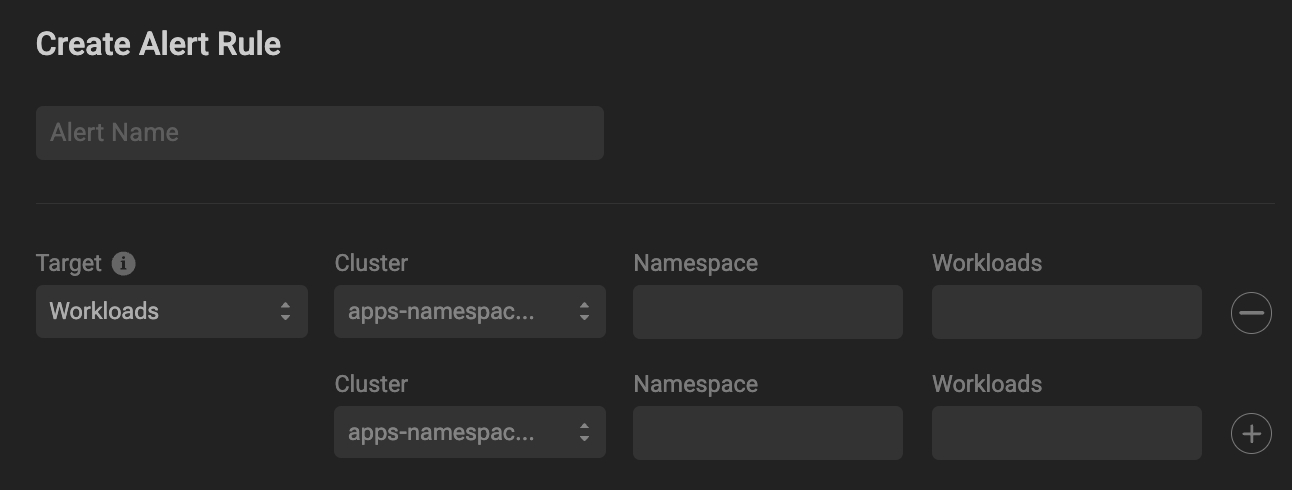This screenshot has width=1292, height=490.
Task: Remove the first target row with minus icon
Action: coord(1251,313)
